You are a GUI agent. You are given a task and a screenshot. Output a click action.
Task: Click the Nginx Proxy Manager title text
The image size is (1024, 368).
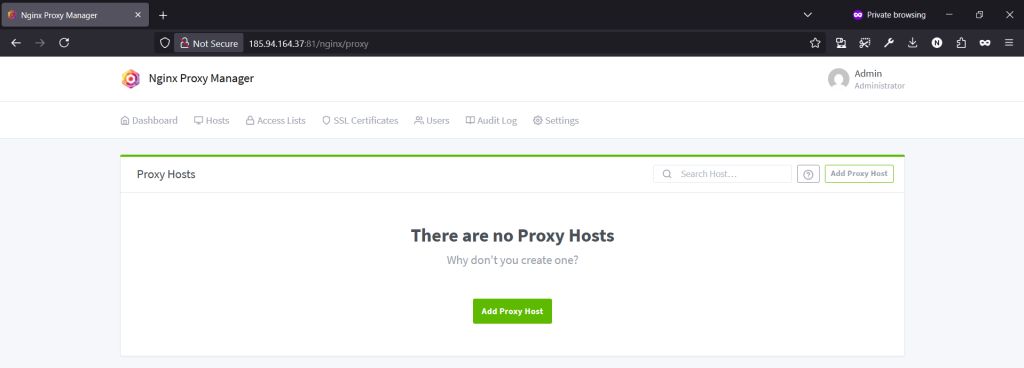coord(201,79)
